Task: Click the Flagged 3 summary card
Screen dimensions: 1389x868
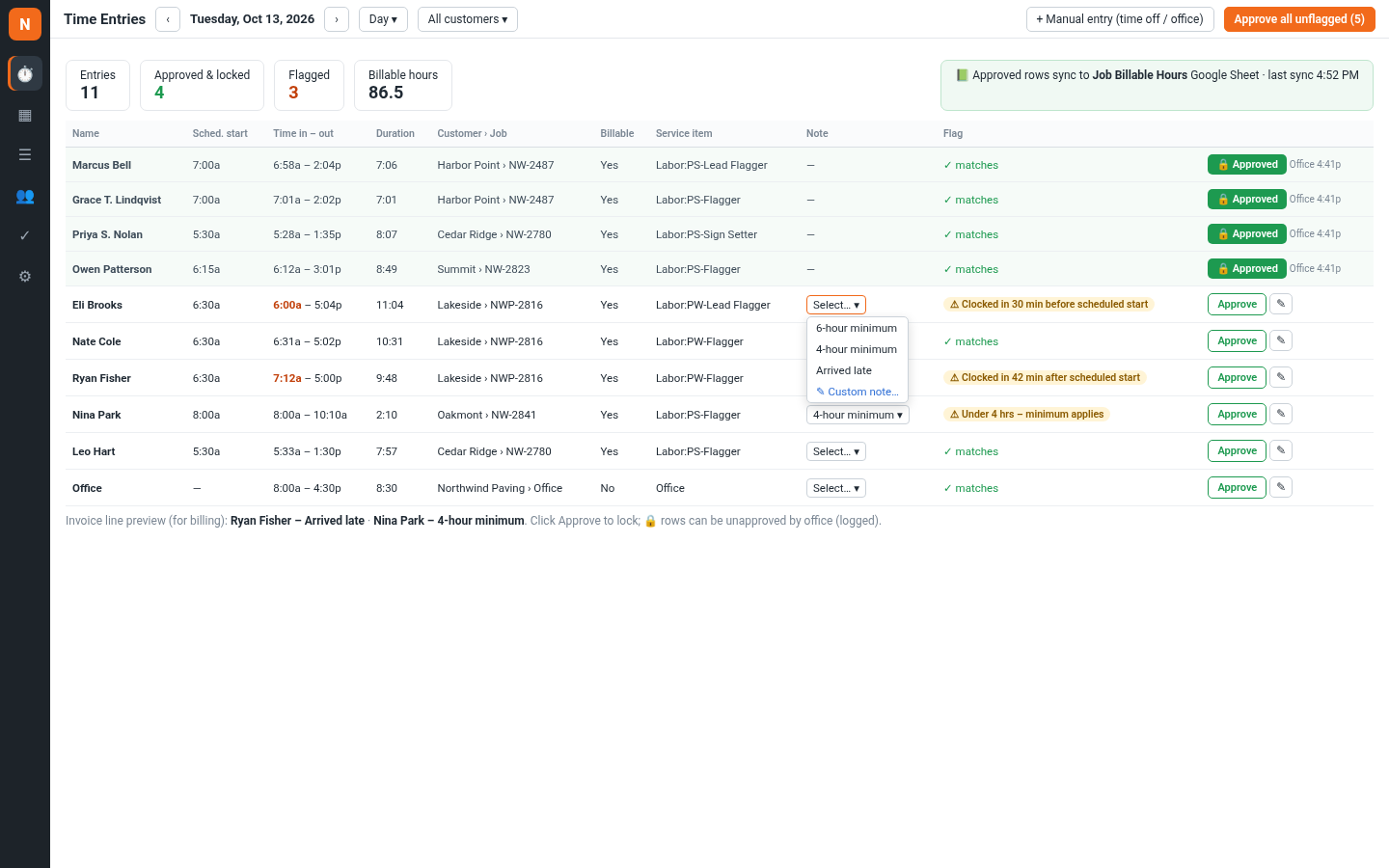Action: [x=309, y=85]
